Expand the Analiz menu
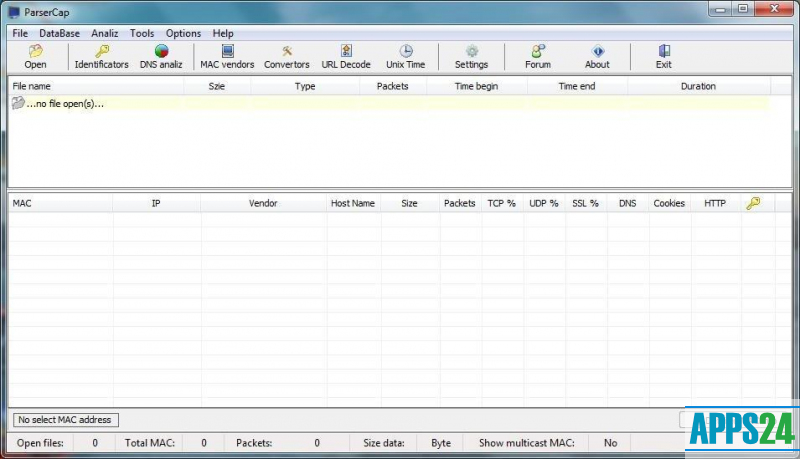The height and width of the screenshot is (459, 800). tap(104, 33)
